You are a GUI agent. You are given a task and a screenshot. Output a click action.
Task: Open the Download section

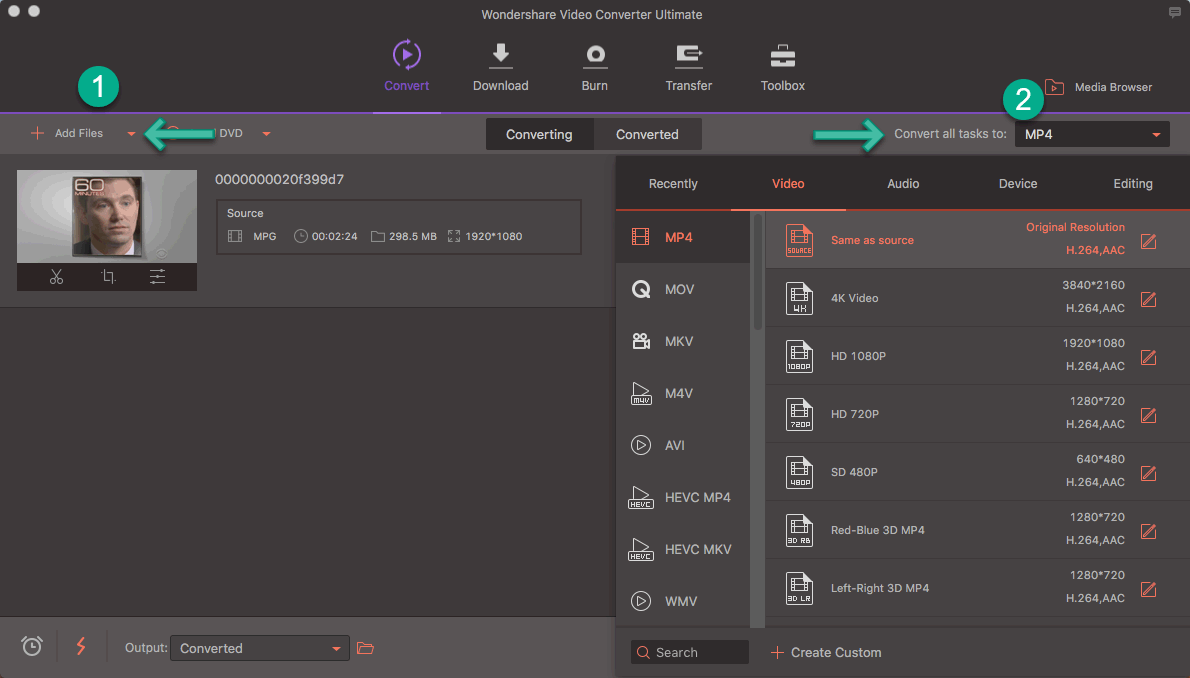click(500, 66)
